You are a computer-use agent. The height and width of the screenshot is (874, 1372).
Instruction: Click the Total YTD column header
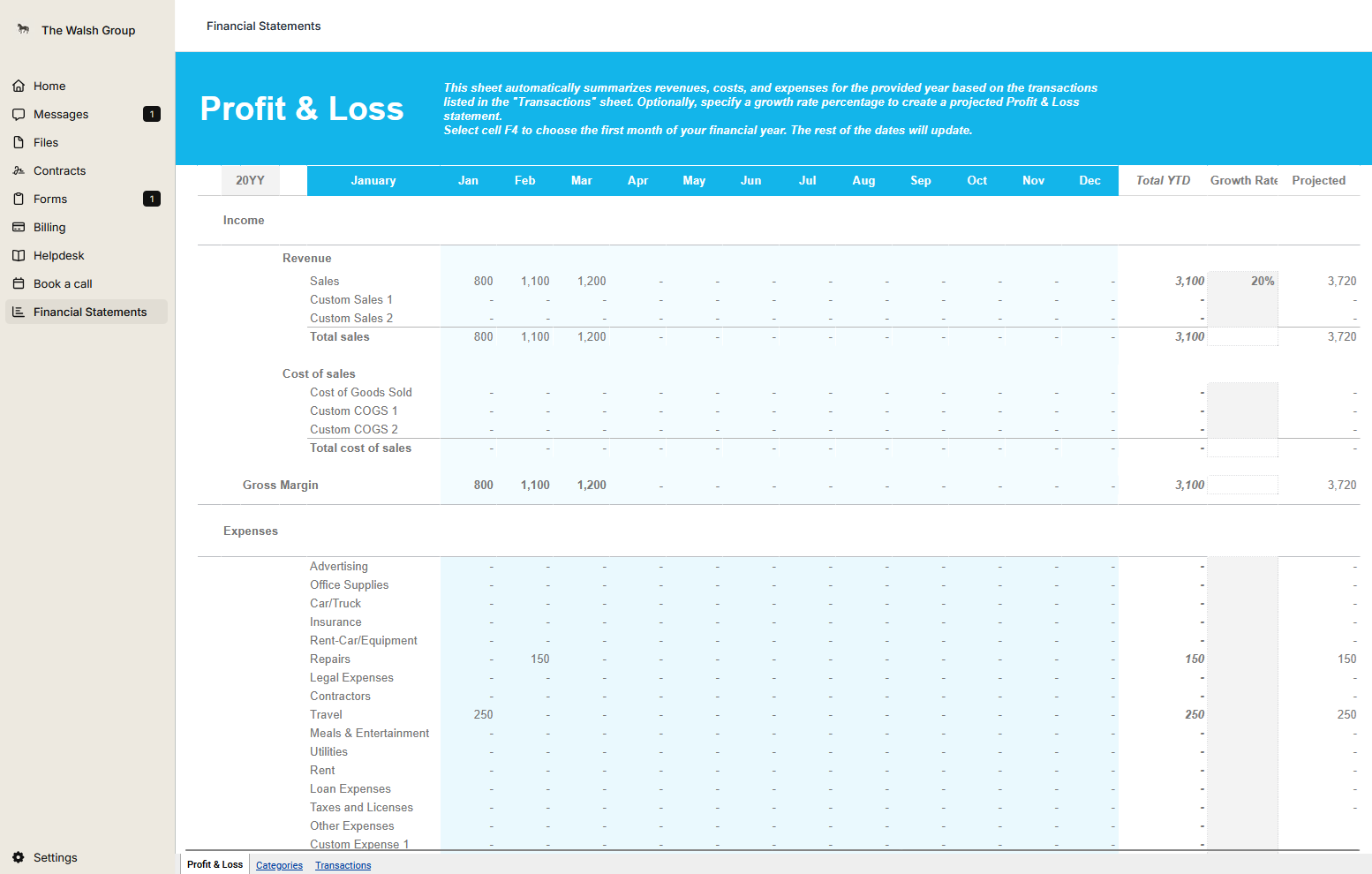[1163, 180]
